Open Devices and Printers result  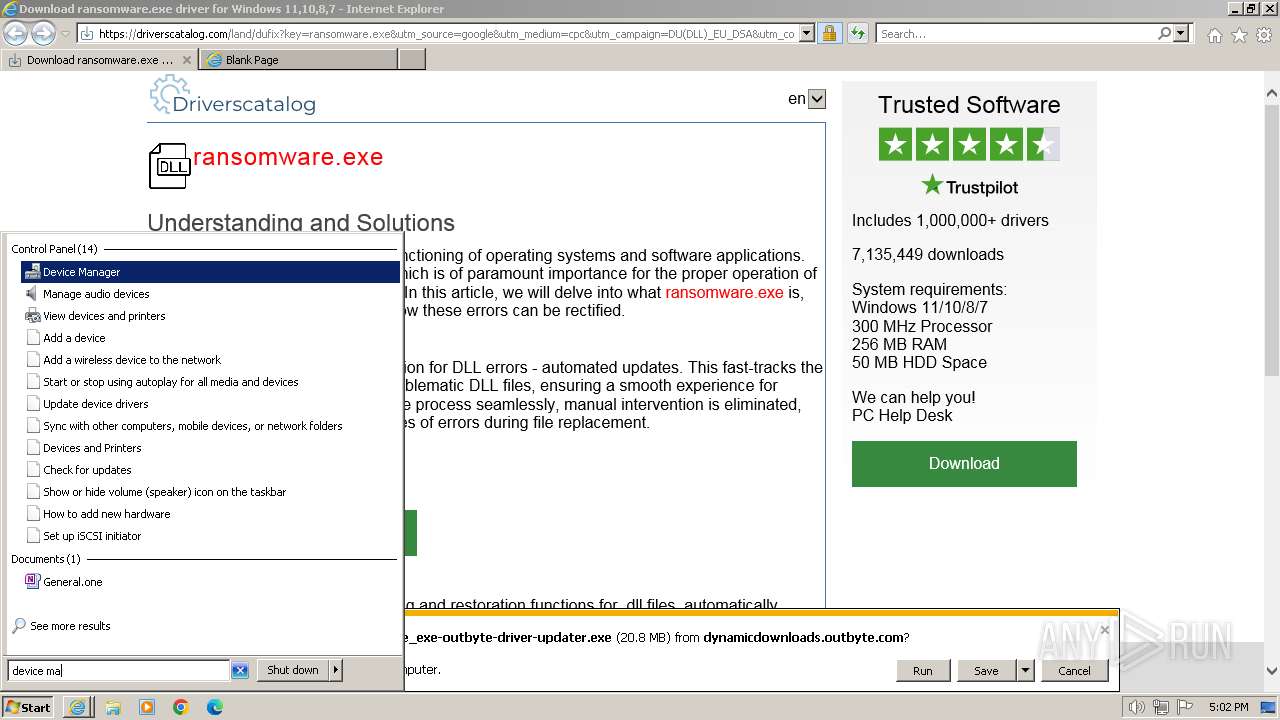(x=210, y=448)
